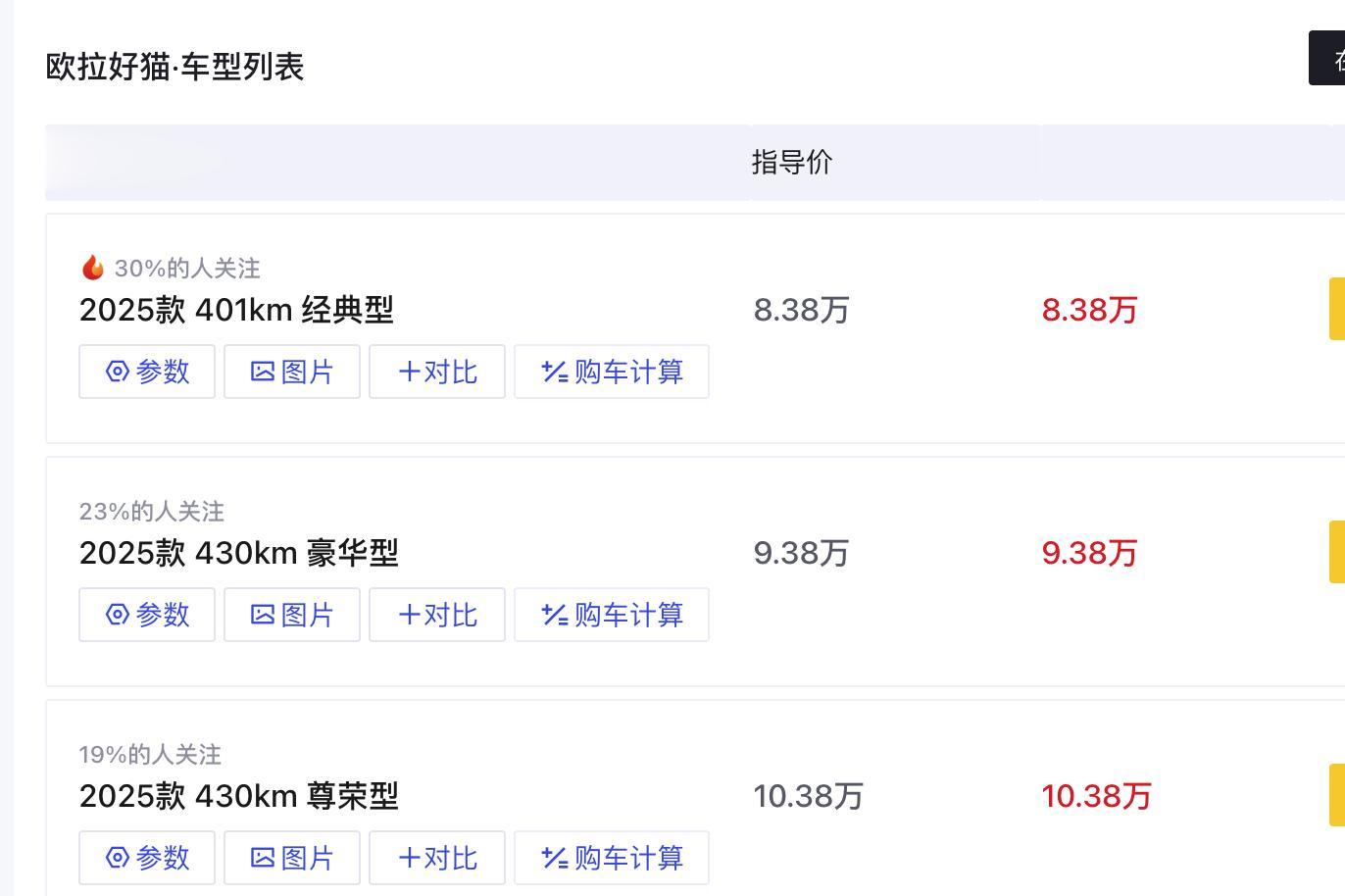Add 401km 经典型 to 对比
The image size is (1345, 896).
click(x=437, y=372)
